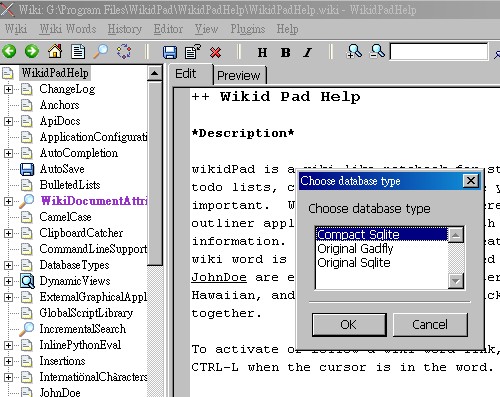Open the wiki home page icon

point(55,51)
